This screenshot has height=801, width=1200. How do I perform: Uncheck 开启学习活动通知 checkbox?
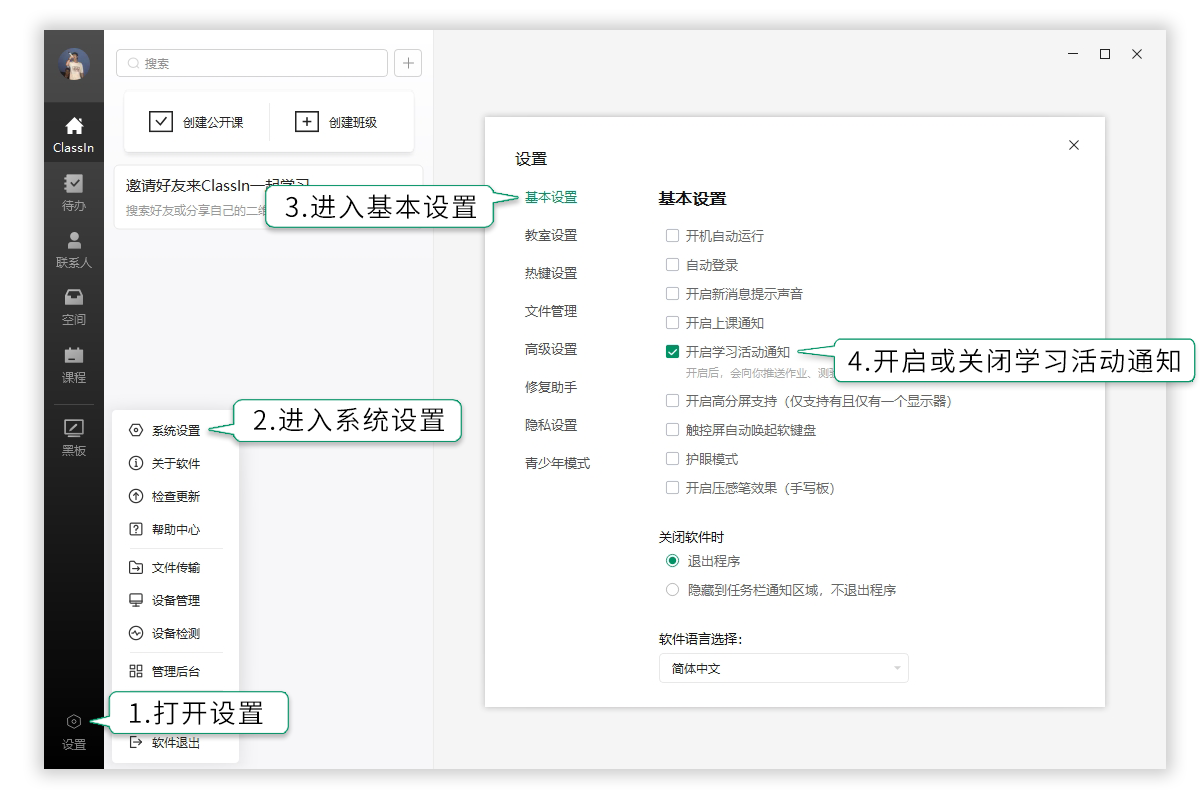click(672, 352)
